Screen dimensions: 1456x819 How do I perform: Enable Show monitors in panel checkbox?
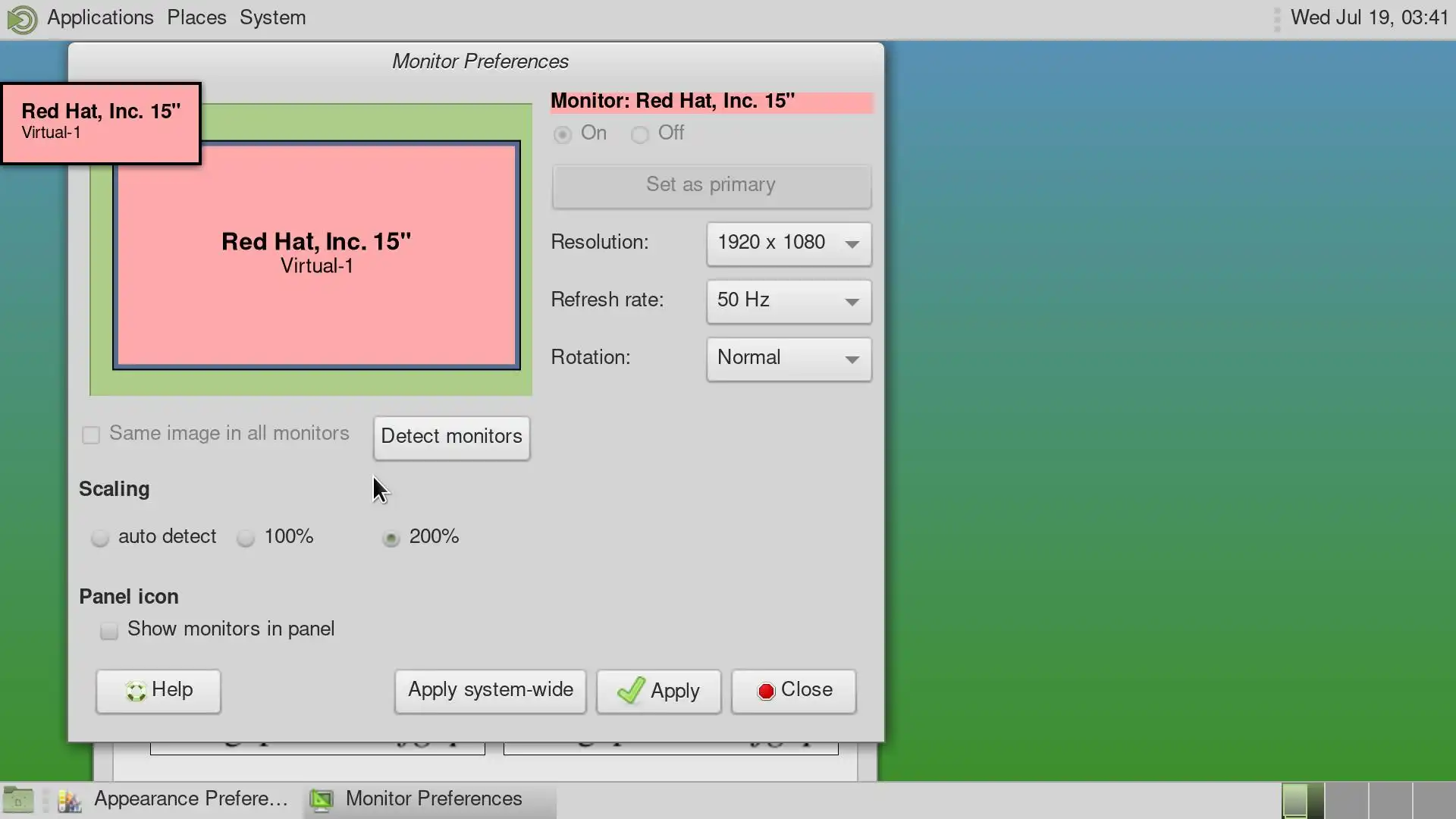coord(109,631)
